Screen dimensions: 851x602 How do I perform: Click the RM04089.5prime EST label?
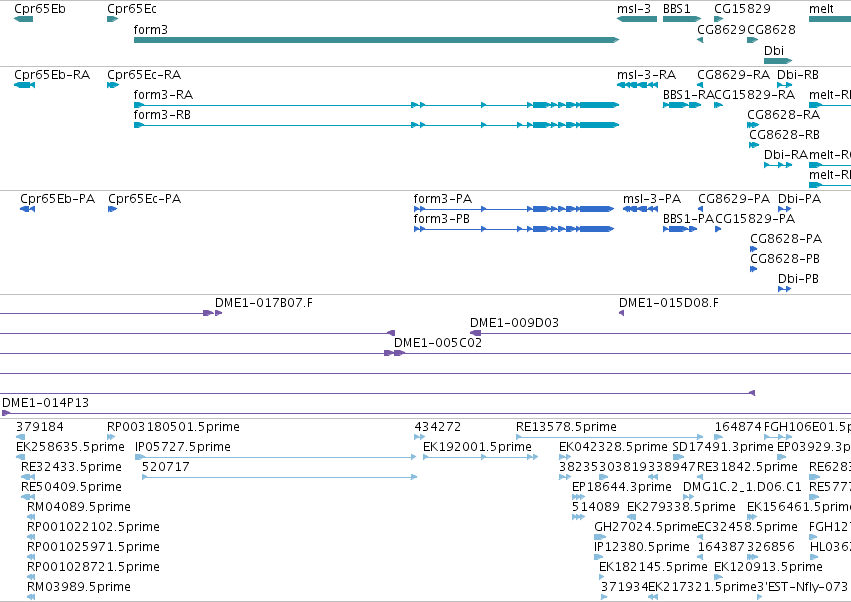click(79, 507)
